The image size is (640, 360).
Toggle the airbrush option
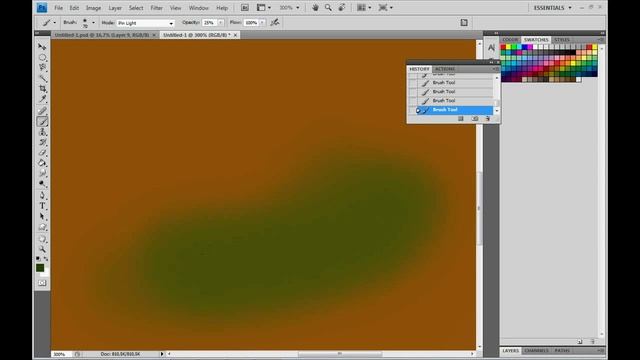[275, 22]
